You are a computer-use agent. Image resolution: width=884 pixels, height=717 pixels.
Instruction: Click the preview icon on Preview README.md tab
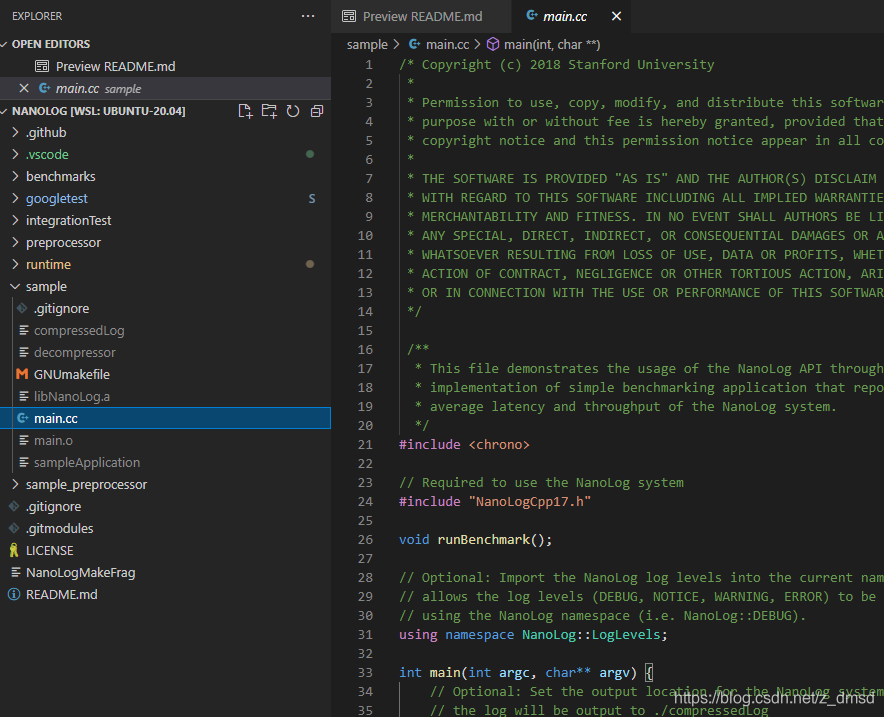[349, 16]
